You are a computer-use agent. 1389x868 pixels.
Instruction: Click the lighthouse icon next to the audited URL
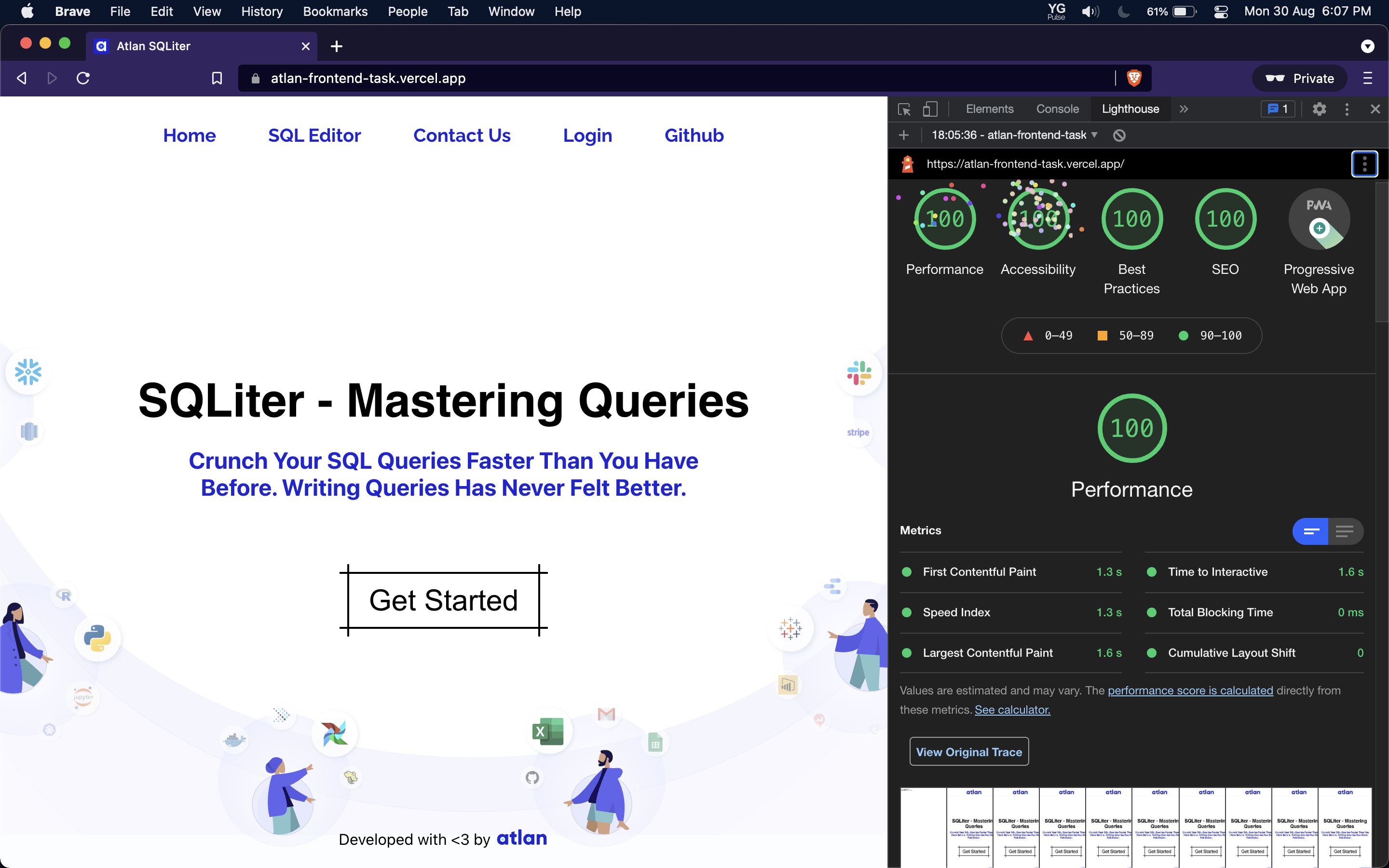[x=909, y=163]
